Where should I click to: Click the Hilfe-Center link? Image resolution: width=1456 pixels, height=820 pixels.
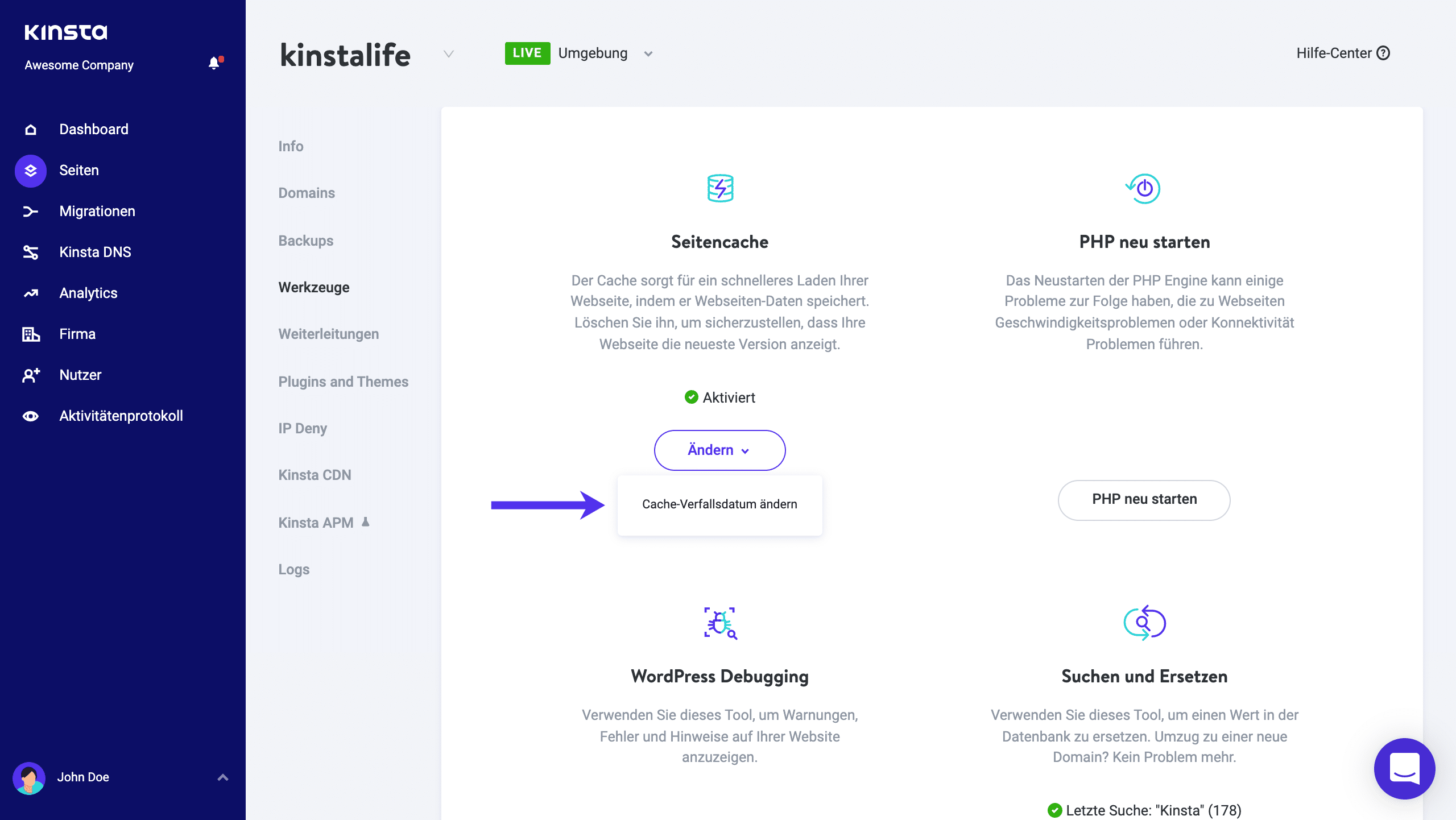[x=1341, y=53]
